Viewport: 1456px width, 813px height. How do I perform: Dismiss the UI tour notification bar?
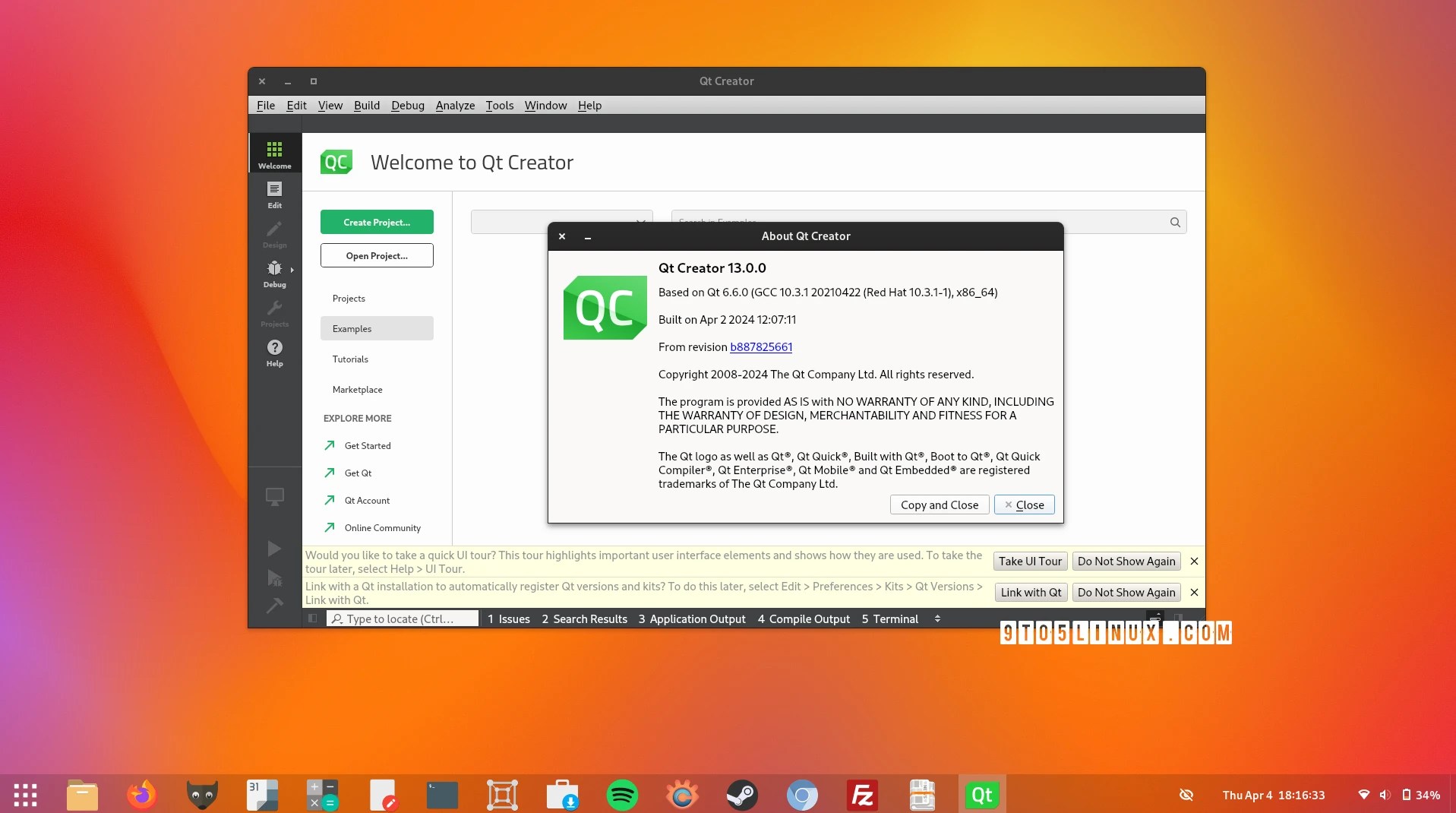[x=1194, y=562]
